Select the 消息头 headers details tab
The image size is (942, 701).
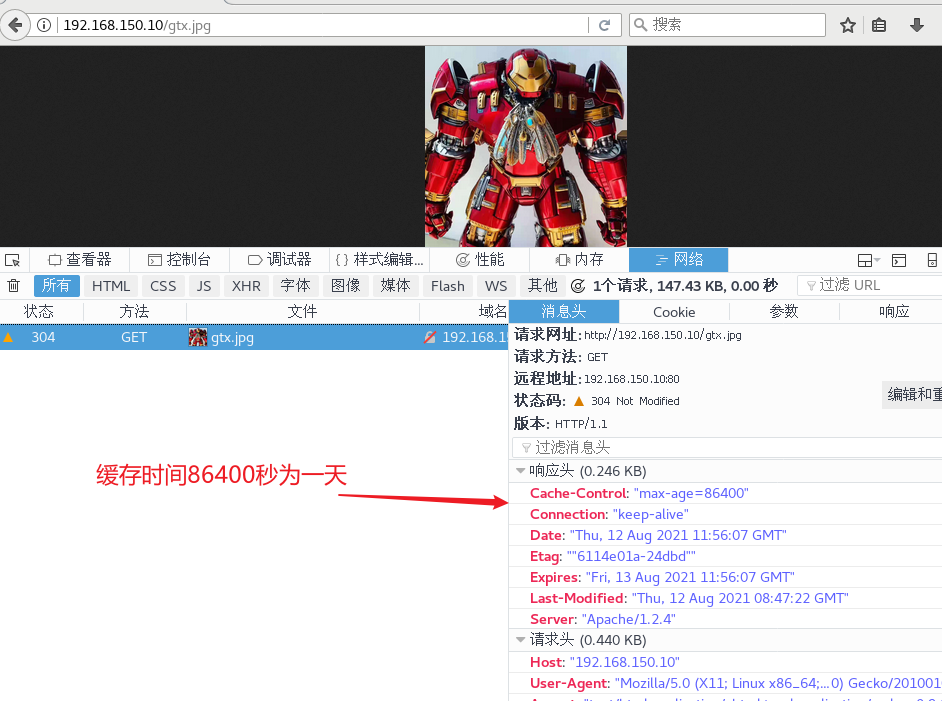(x=564, y=311)
